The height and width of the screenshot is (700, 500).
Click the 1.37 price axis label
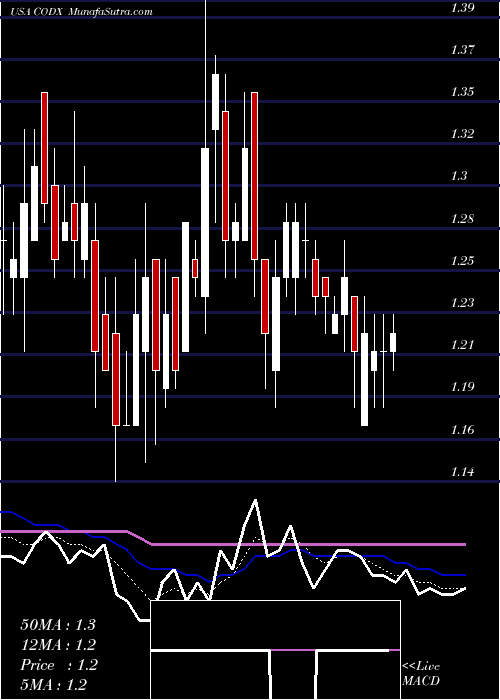click(x=462, y=50)
